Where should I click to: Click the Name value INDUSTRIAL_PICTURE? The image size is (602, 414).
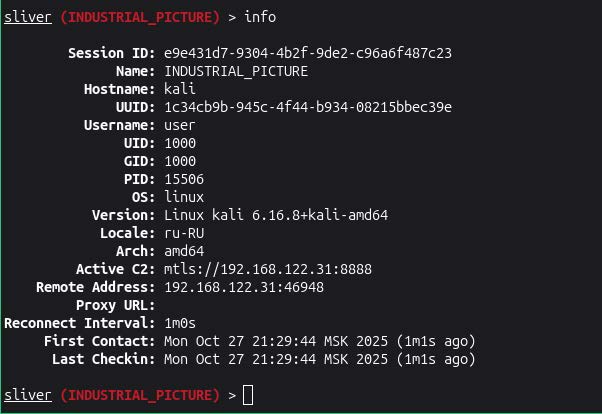(x=236, y=71)
